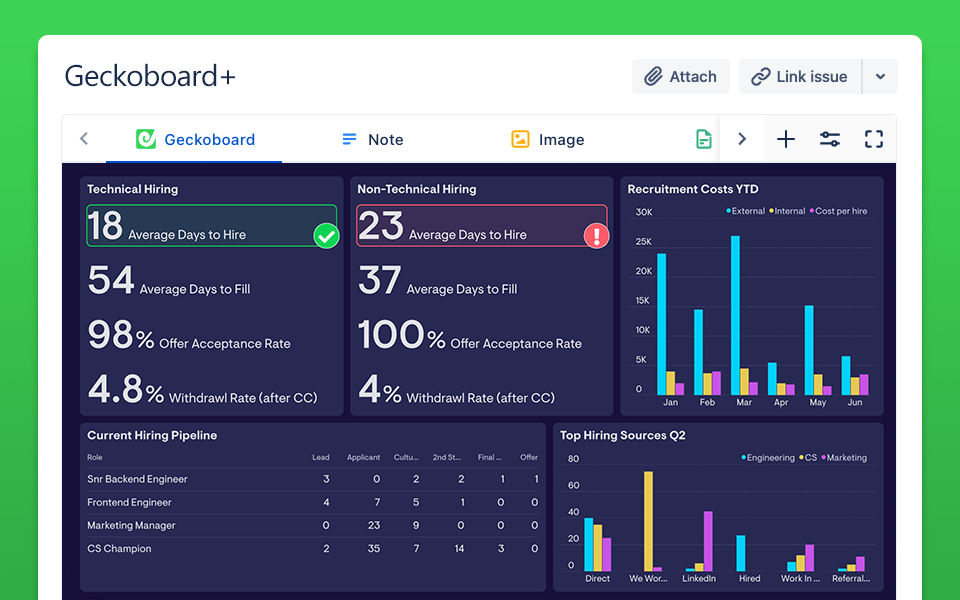Click the Note lines icon
This screenshot has width=960, height=600.
click(x=349, y=140)
